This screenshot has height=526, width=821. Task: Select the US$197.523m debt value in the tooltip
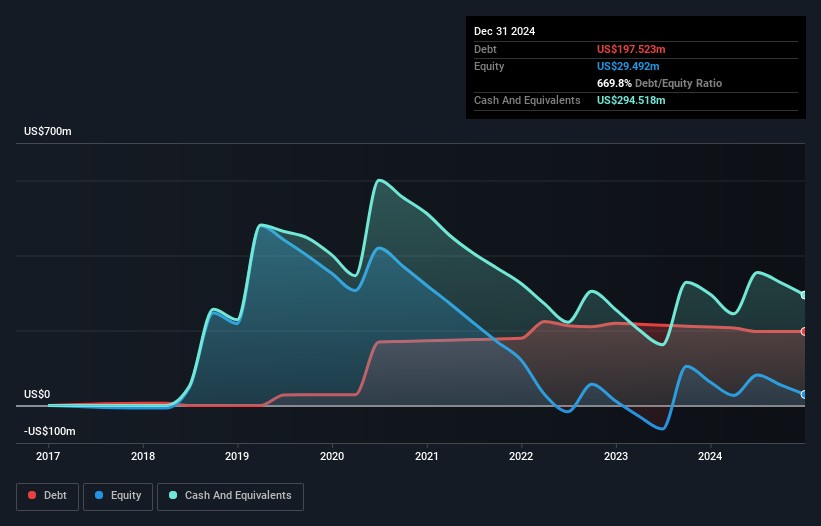(631, 49)
